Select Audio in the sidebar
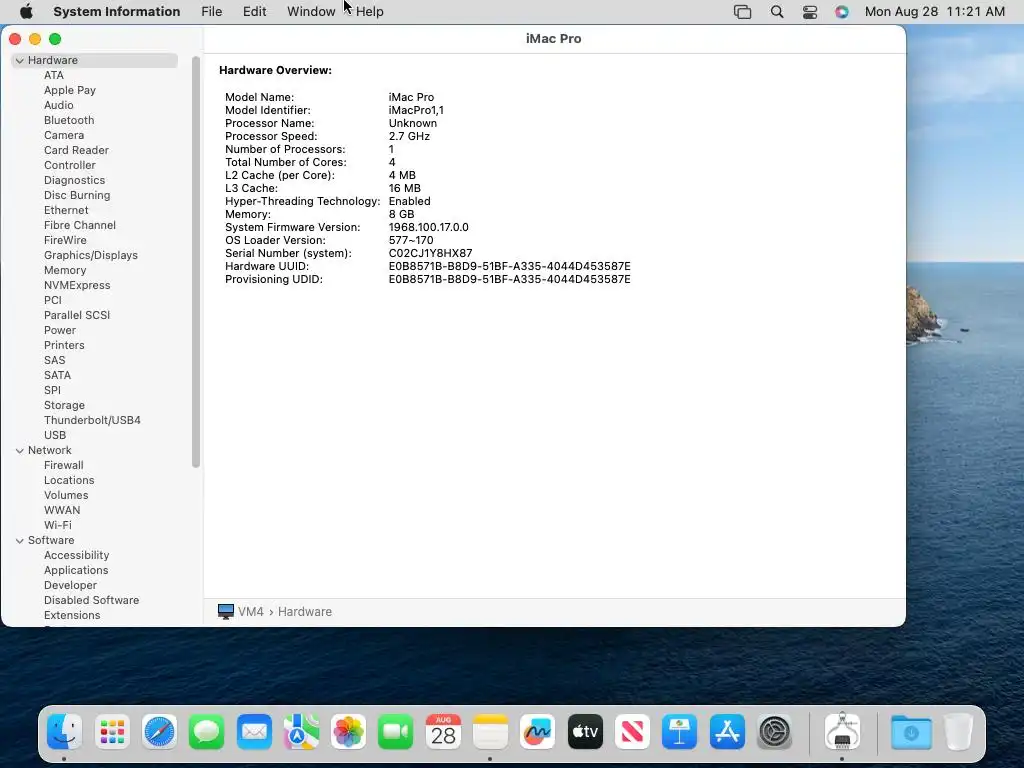The width and height of the screenshot is (1024, 768). (x=59, y=105)
